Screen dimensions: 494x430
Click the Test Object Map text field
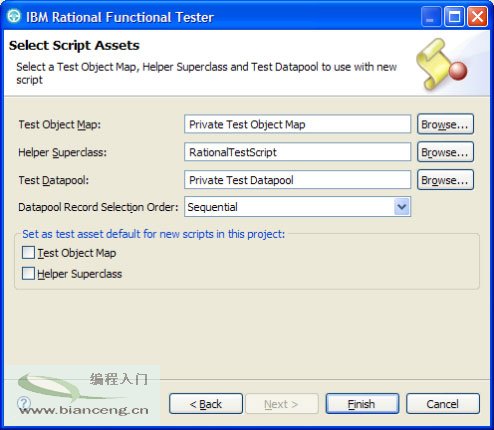coord(297,124)
